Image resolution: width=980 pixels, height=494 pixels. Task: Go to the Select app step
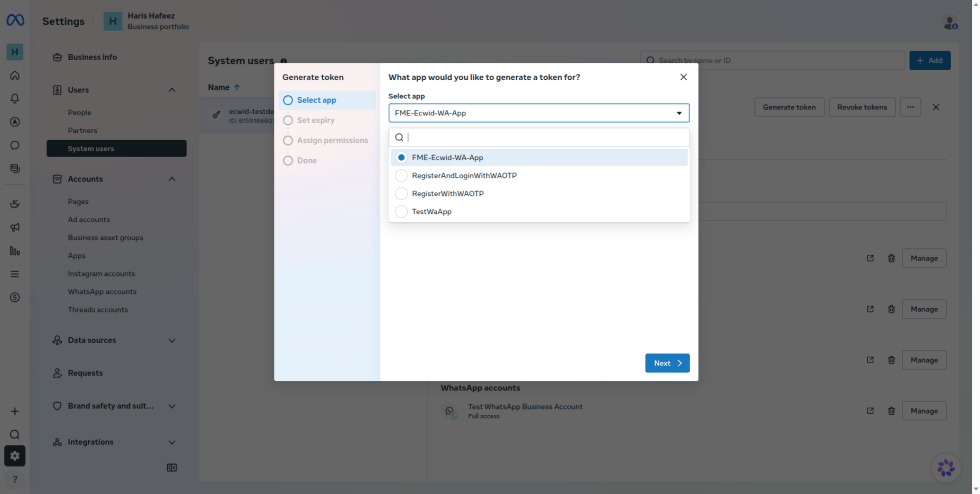coord(327,100)
